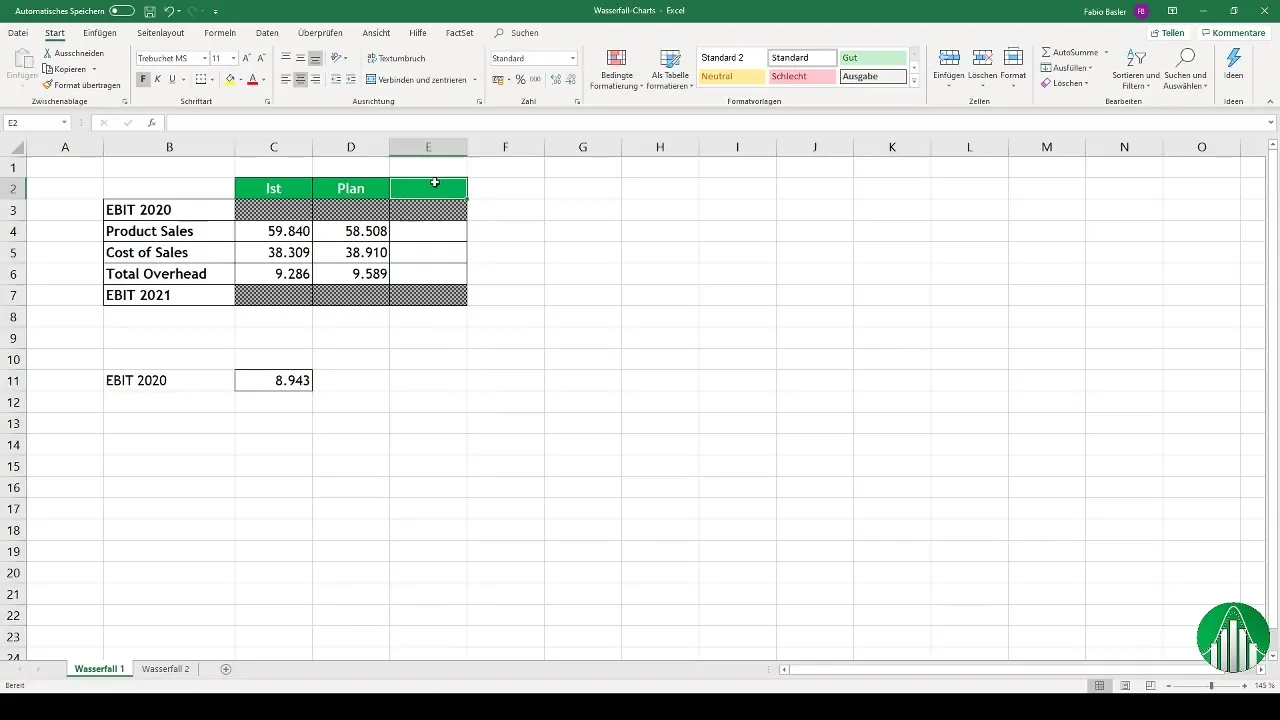Click the increase indent icon
This screenshot has width=1280, height=720.
pyautogui.click(x=351, y=79)
